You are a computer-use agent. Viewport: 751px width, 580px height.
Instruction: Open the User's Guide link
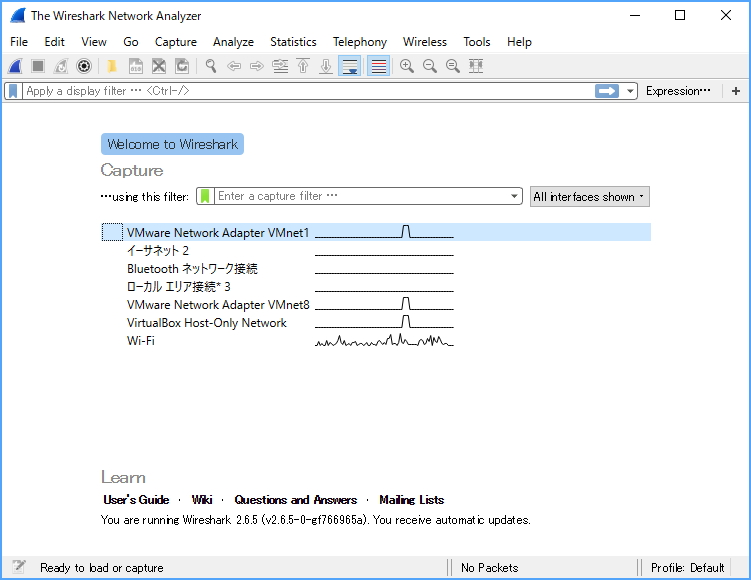(x=136, y=500)
